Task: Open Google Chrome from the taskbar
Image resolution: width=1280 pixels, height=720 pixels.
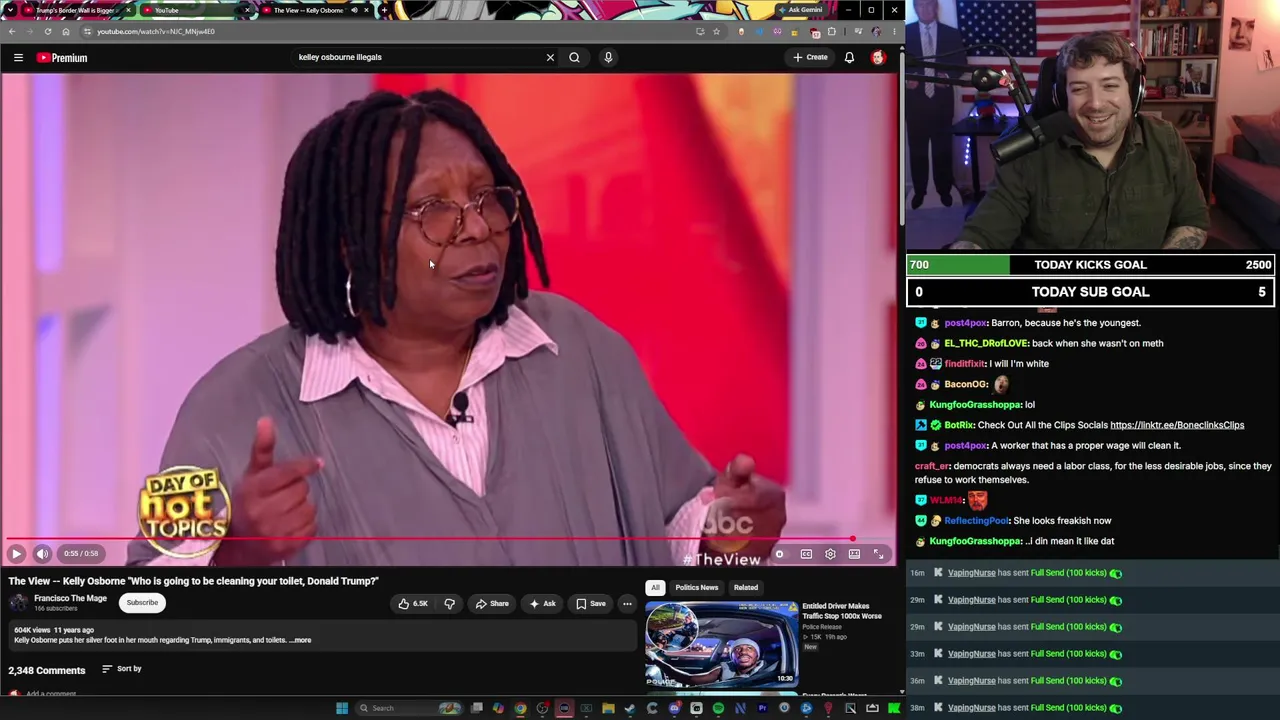Action: pyautogui.click(x=520, y=708)
